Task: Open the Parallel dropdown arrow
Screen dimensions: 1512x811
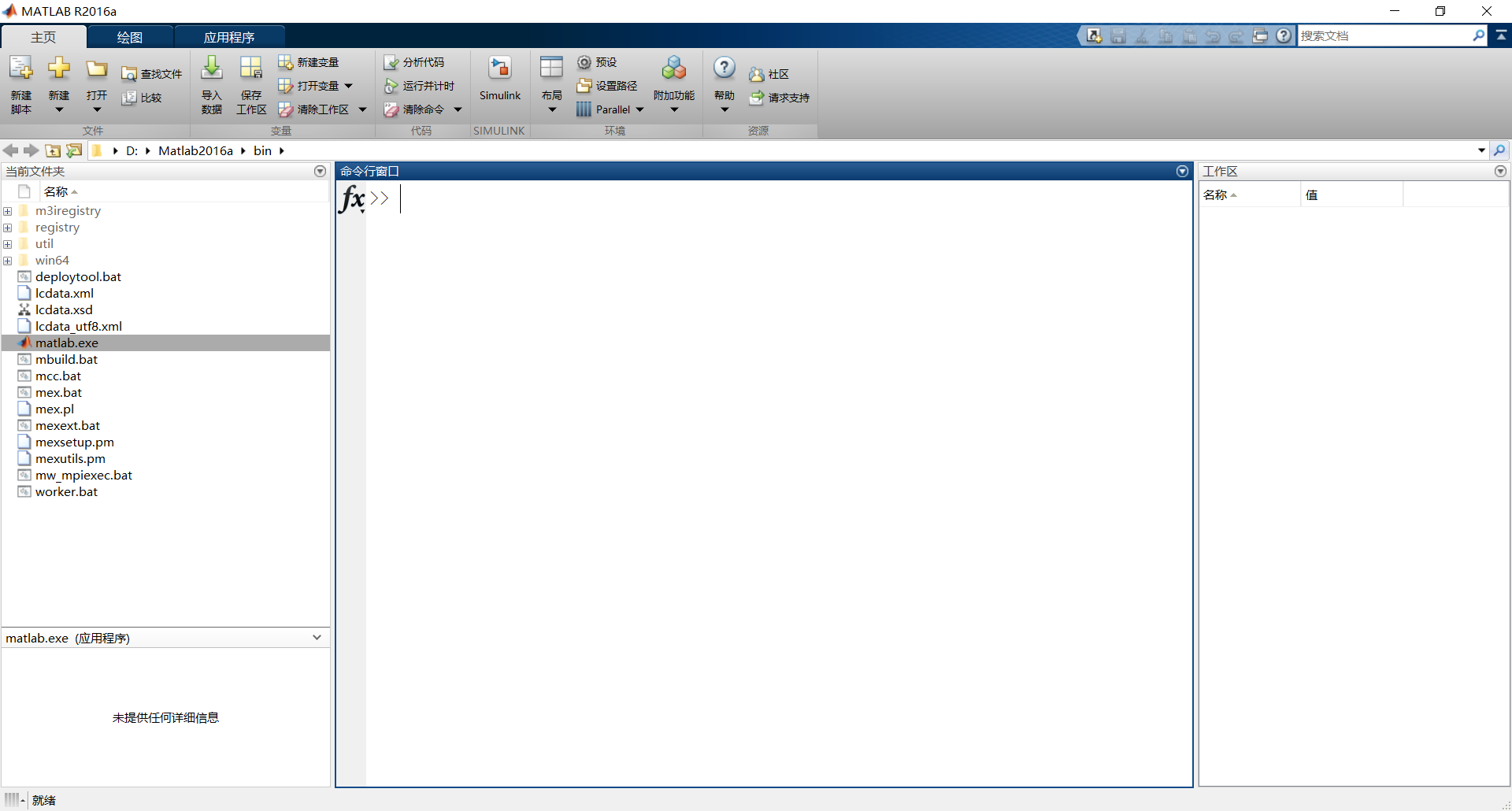Action: pos(639,109)
